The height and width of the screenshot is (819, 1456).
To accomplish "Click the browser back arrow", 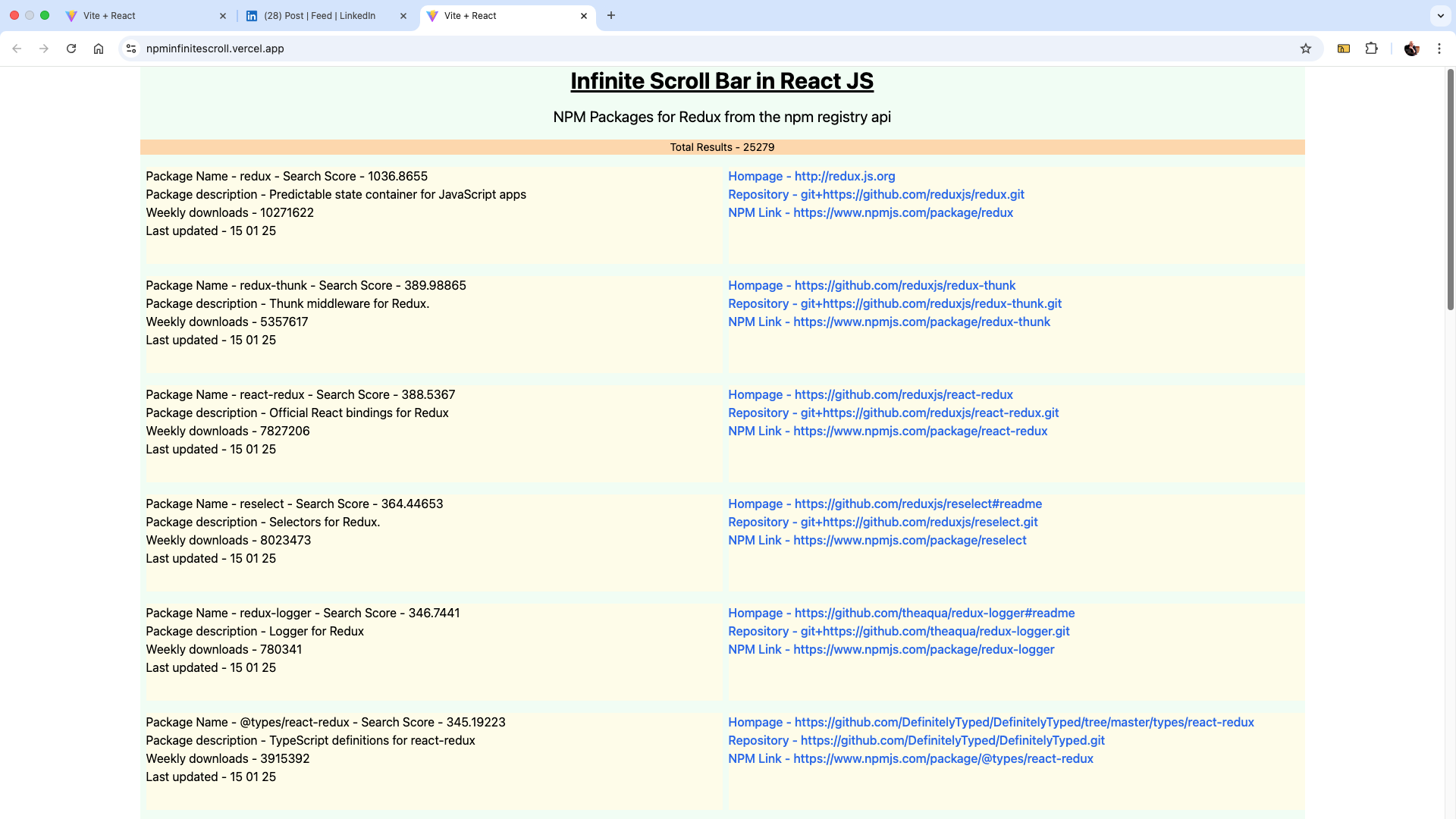I will [x=17, y=49].
